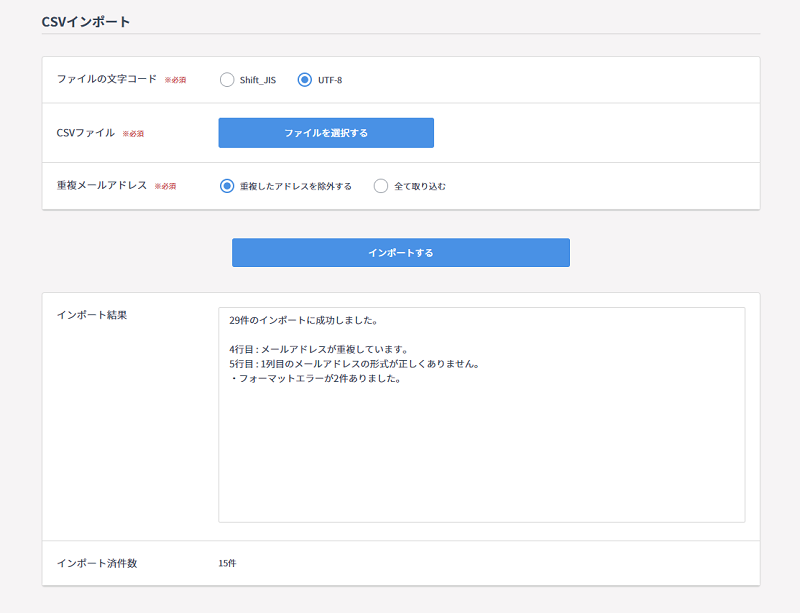
Task: Click the ファイルの文字コード label
Action: tap(107, 79)
